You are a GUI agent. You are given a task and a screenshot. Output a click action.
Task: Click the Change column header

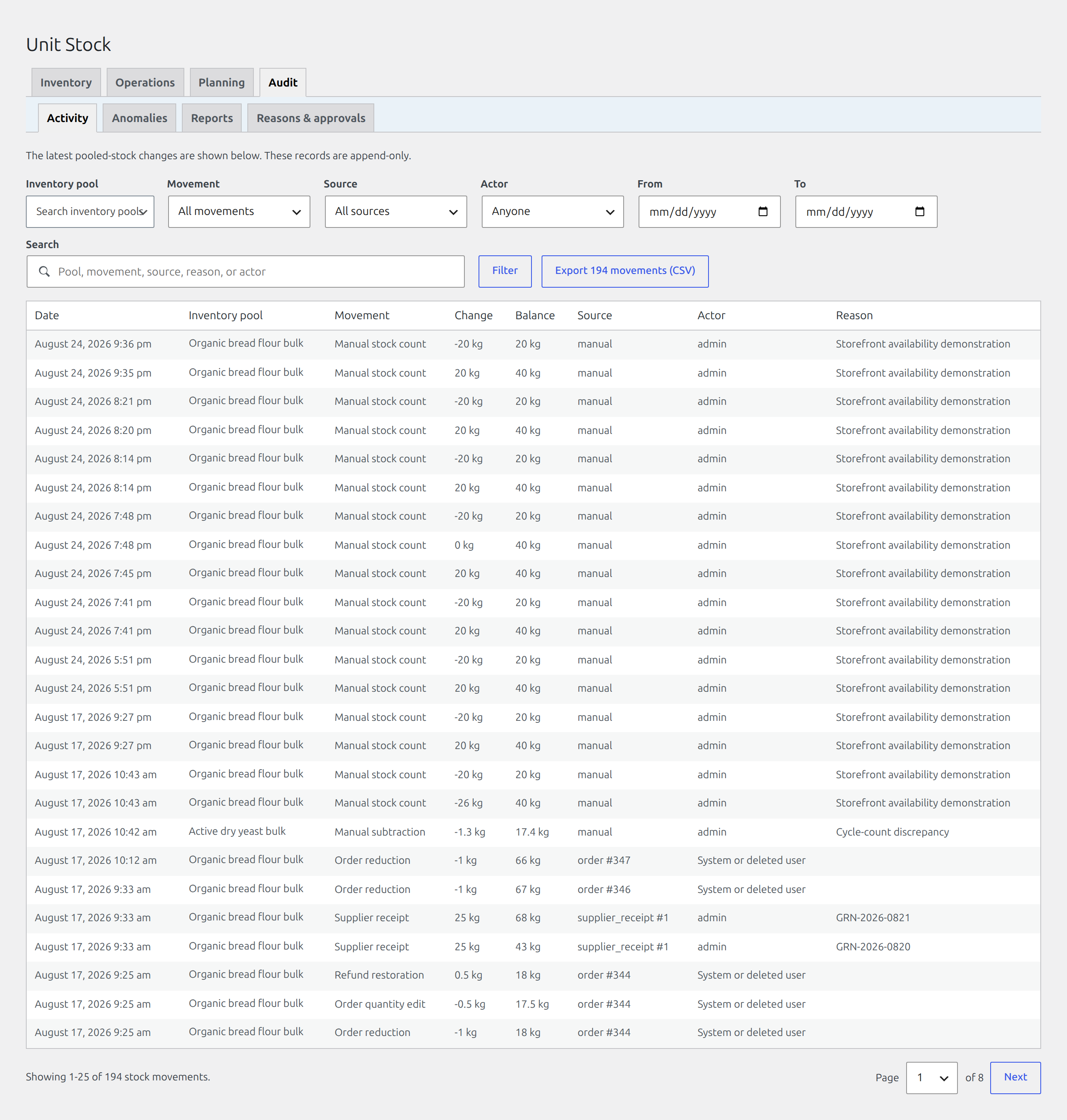click(473, 316)
